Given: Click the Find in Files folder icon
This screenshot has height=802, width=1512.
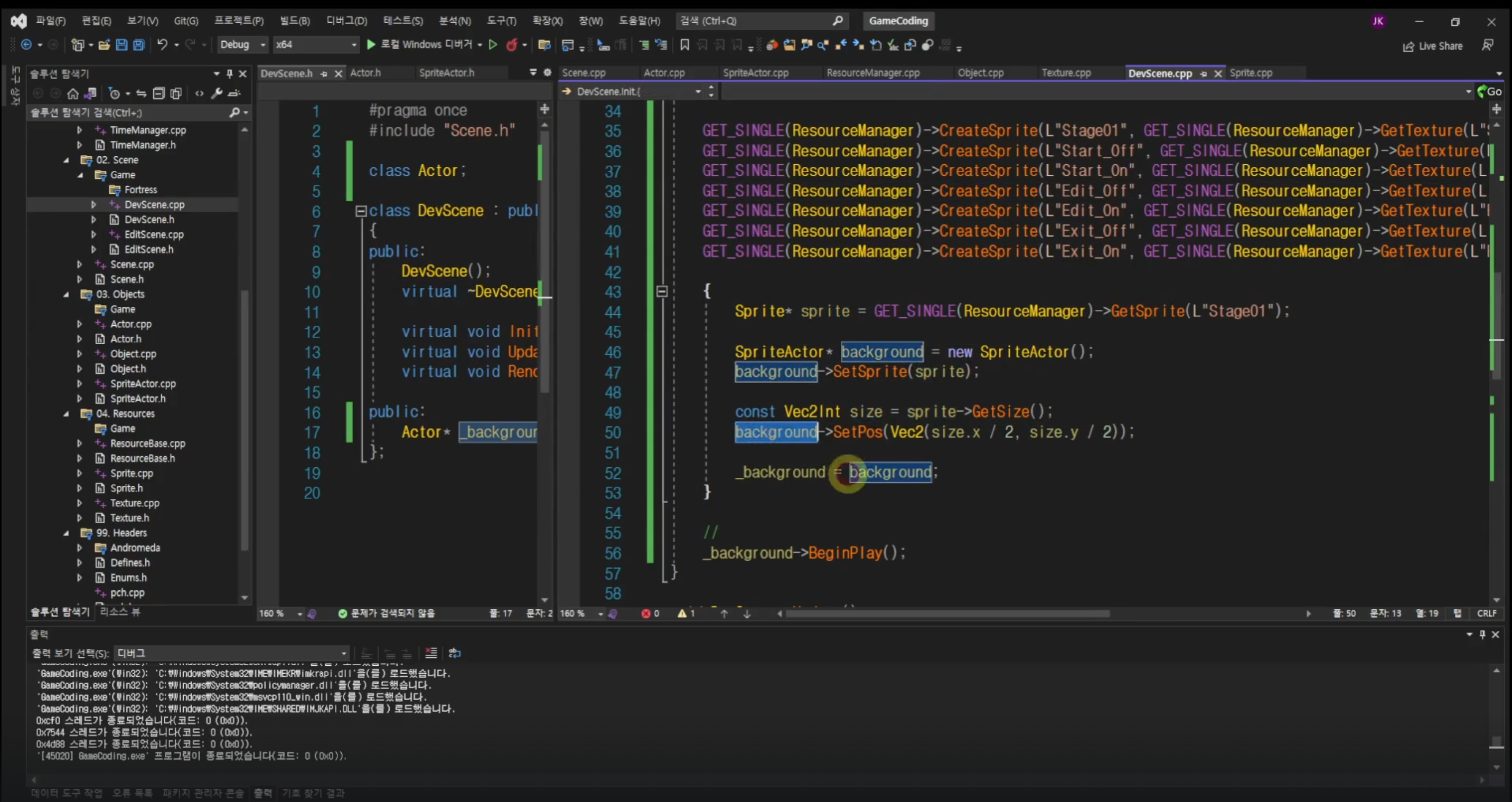Looking at the screenshot, I should [x=544, y=44].
